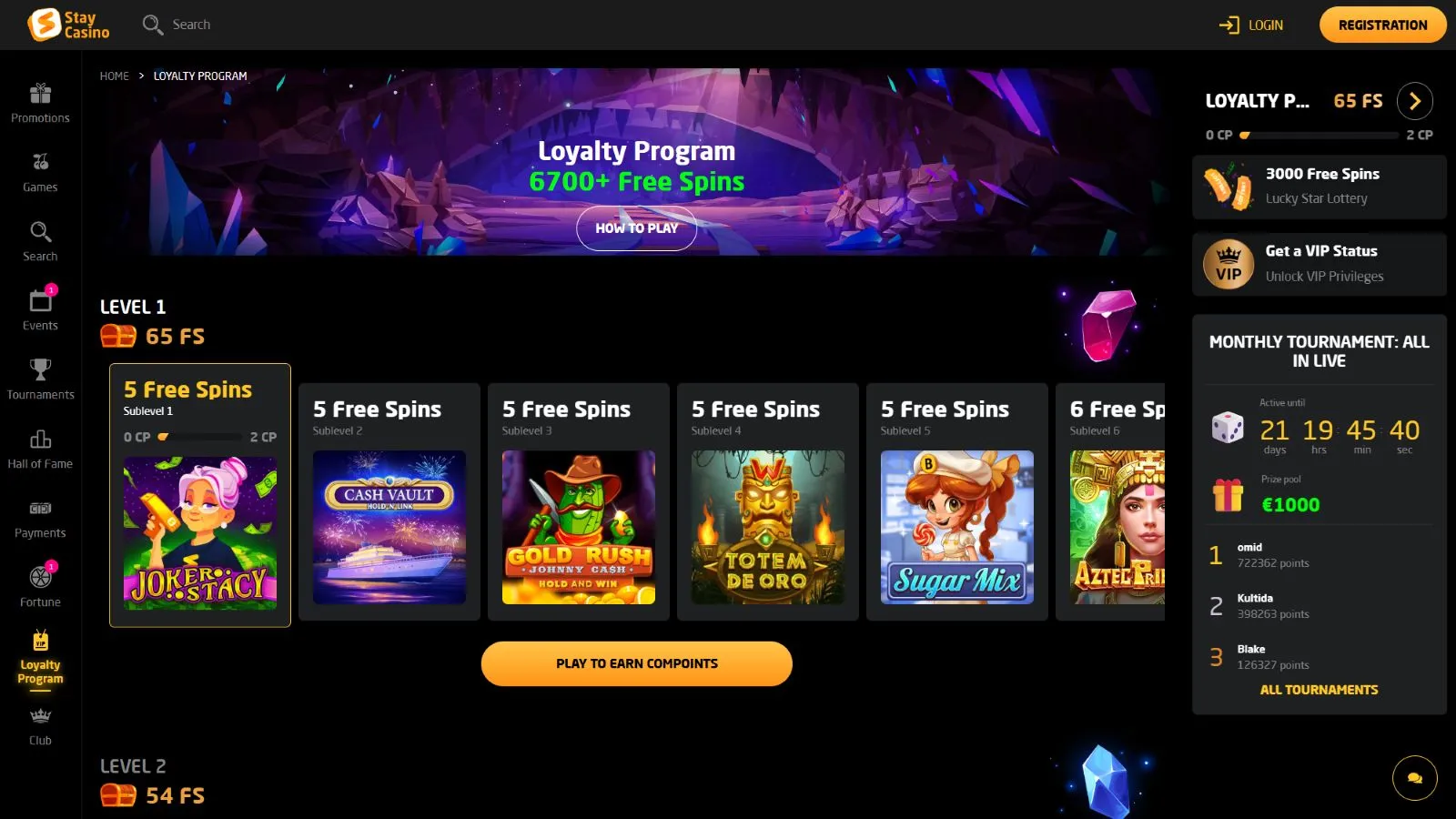Click the LOGIN link
This screenshot has height=819, width=1456.
(1251, 25)
